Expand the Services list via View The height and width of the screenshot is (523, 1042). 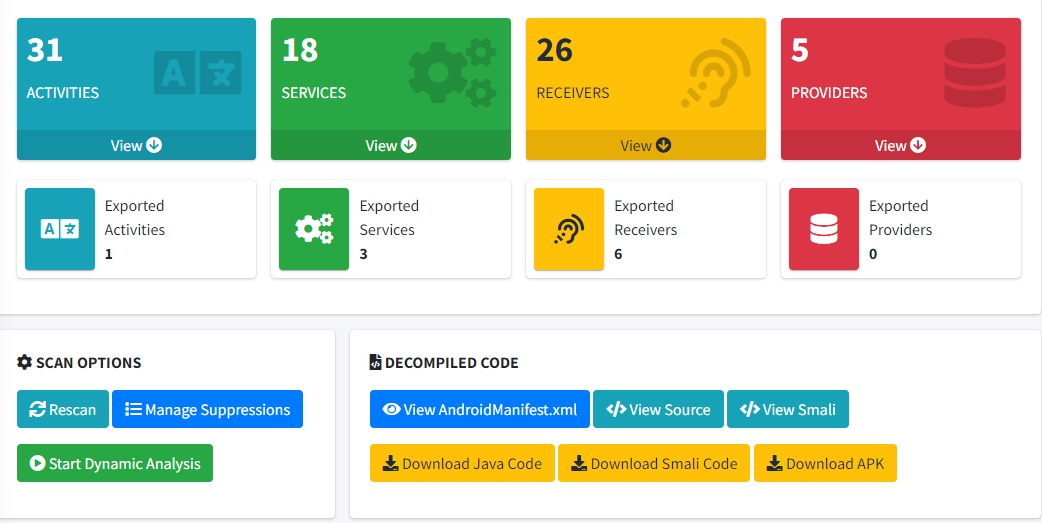point(391,145)
